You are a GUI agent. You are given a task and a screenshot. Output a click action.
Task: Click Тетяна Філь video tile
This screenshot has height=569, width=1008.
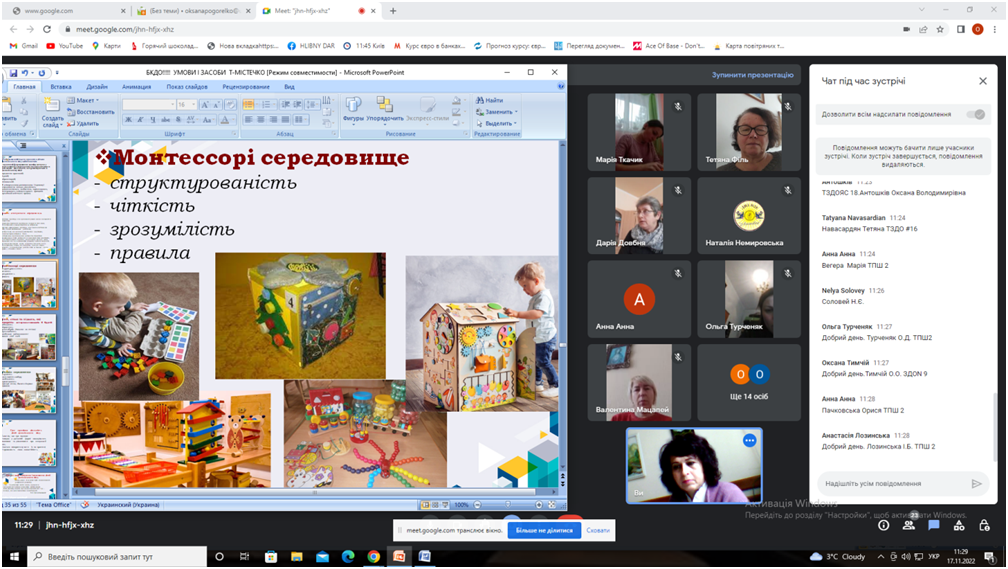(x=749, y=132)
